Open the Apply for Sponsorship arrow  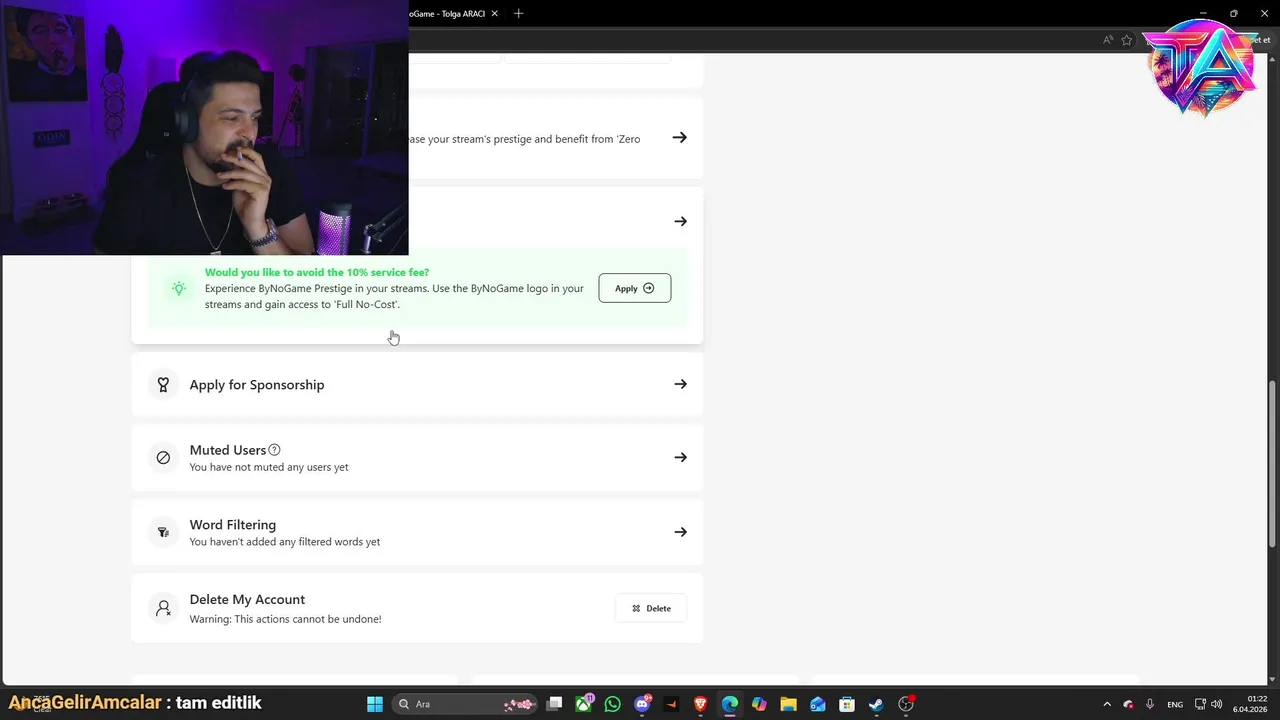click(680, 384)
